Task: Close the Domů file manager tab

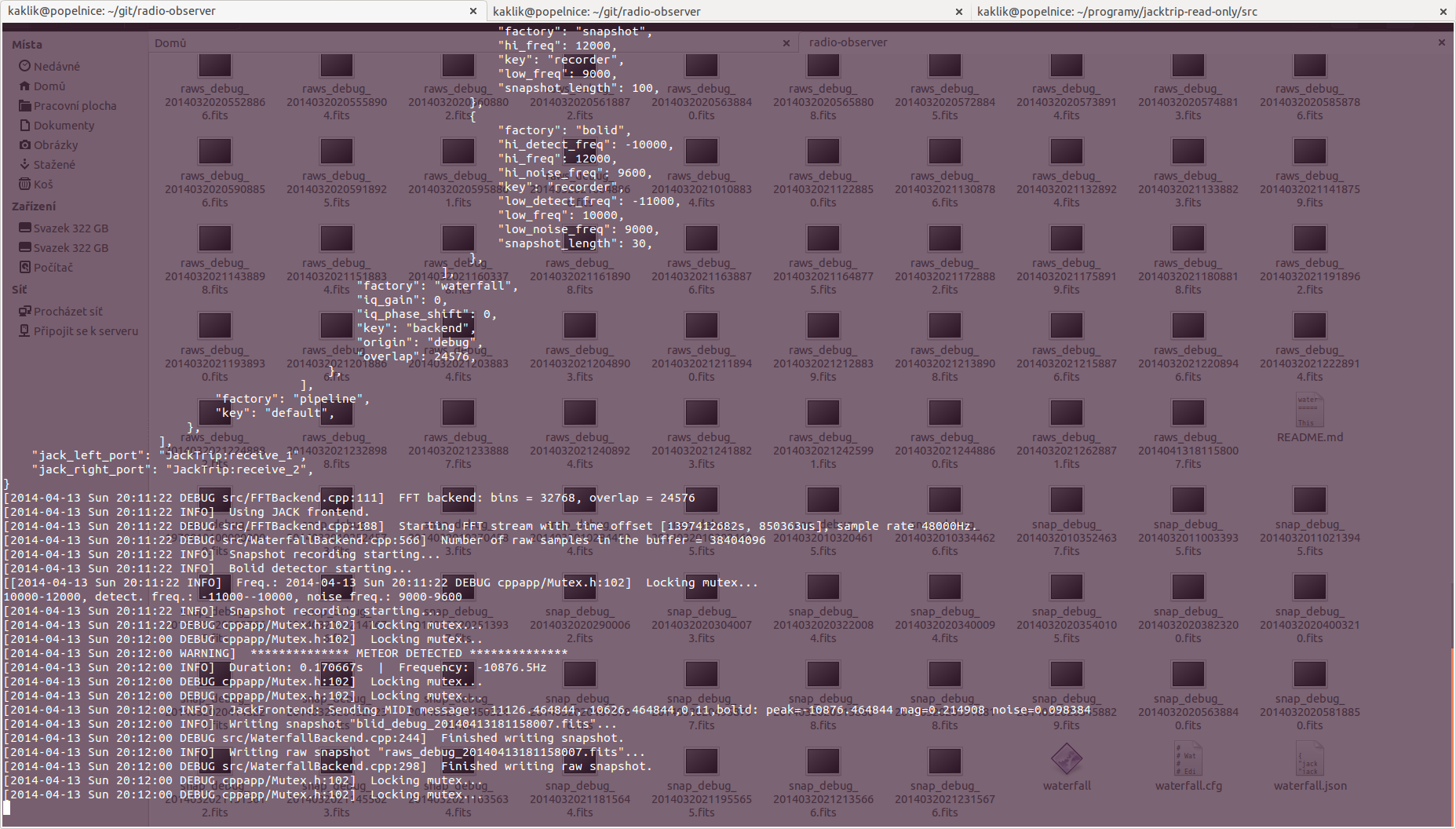Action: click(x=786, y=43)
